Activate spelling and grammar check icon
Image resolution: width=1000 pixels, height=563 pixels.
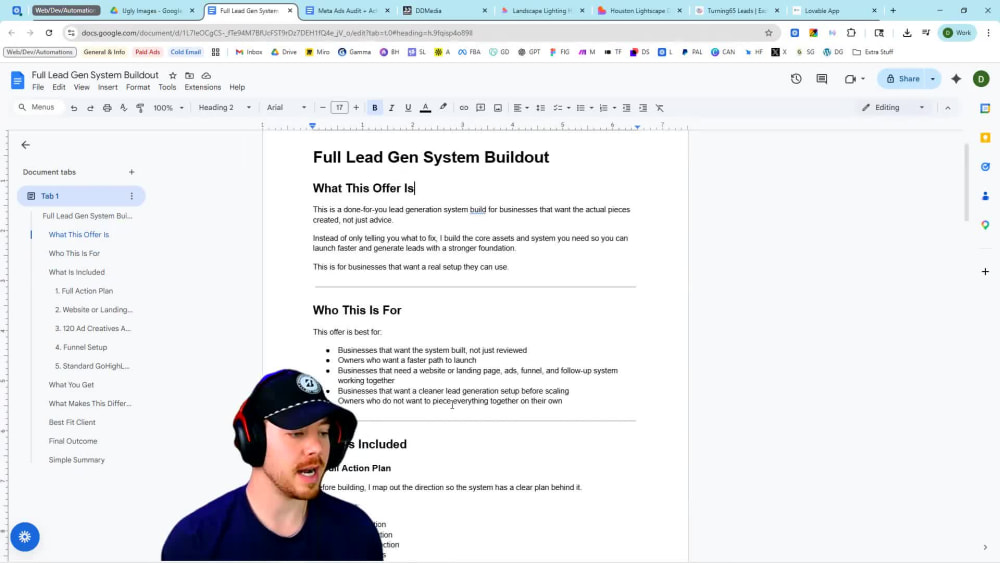click(124, 108)
